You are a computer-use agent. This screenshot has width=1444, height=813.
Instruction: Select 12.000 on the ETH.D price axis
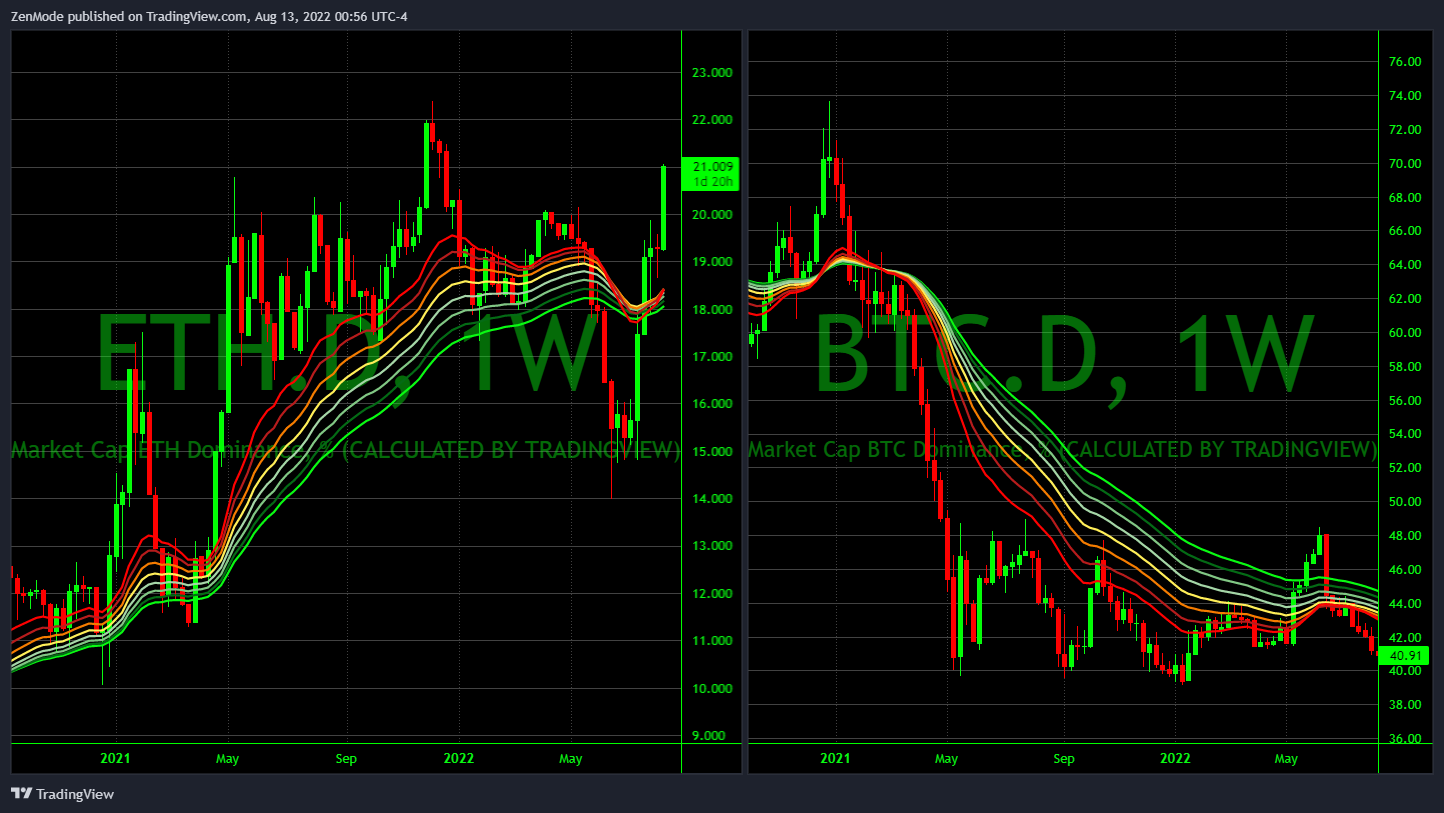click(713, 593)
